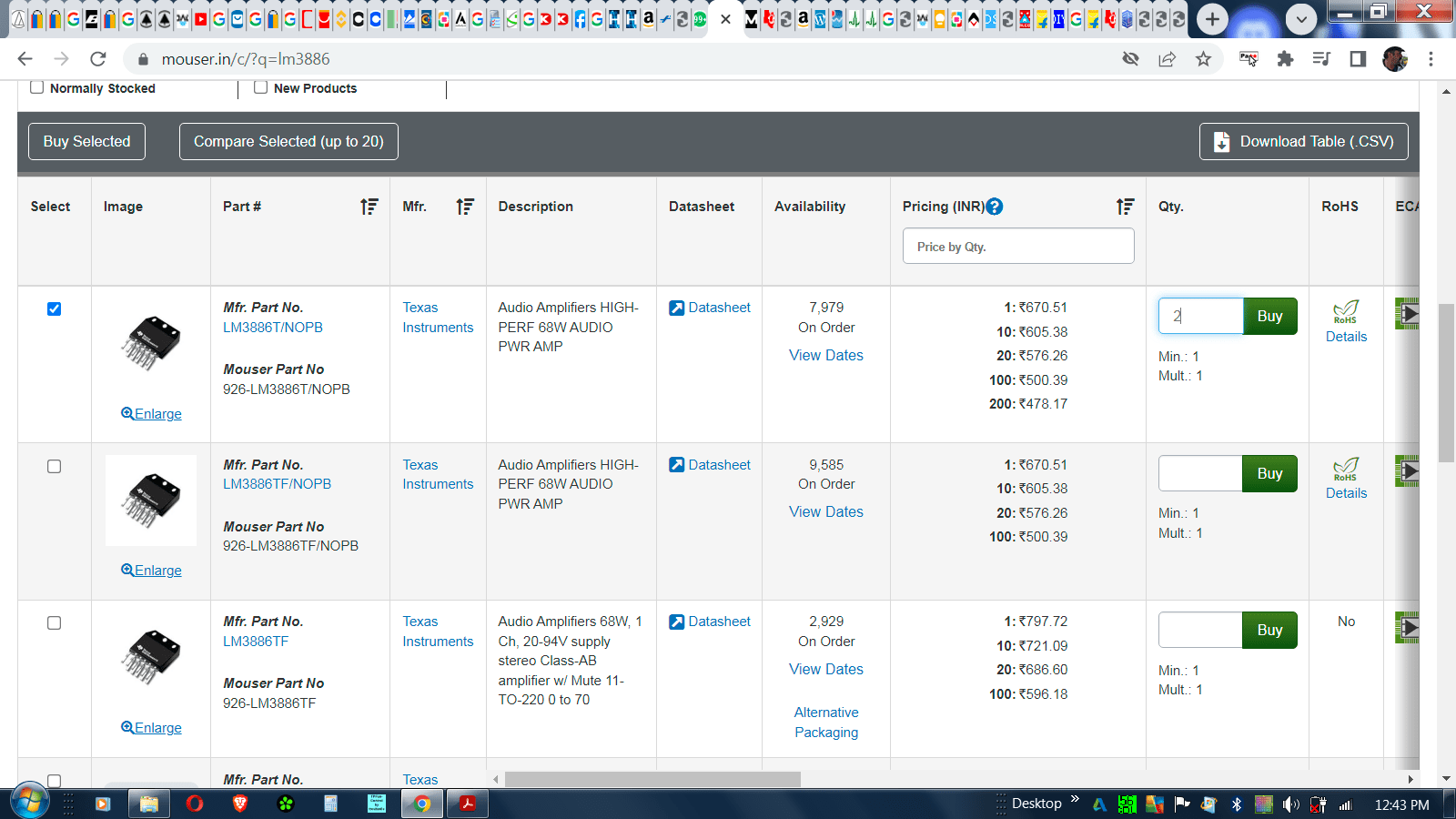This screenshot has height=819, width=1456.
Task: Click the Price by Qty. input field
Action: 1018,246
